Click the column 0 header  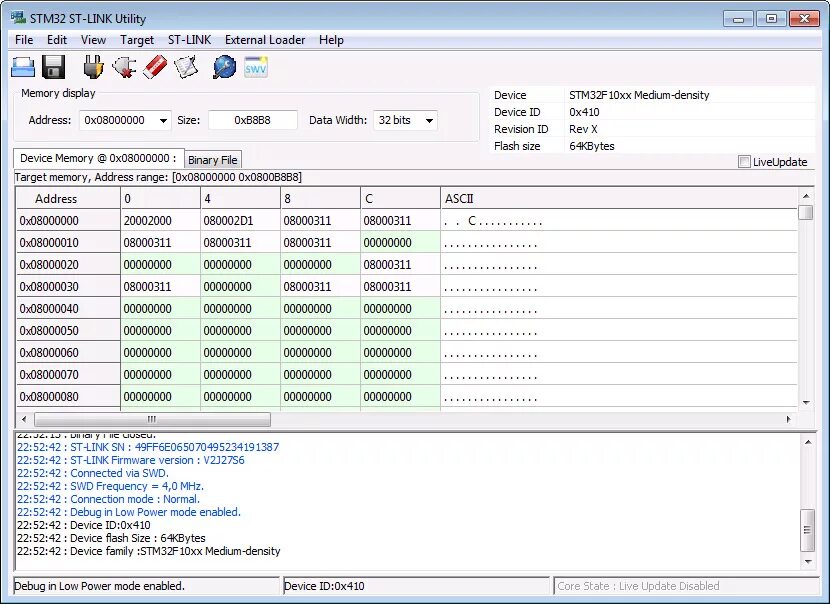[x=160, y=199]
